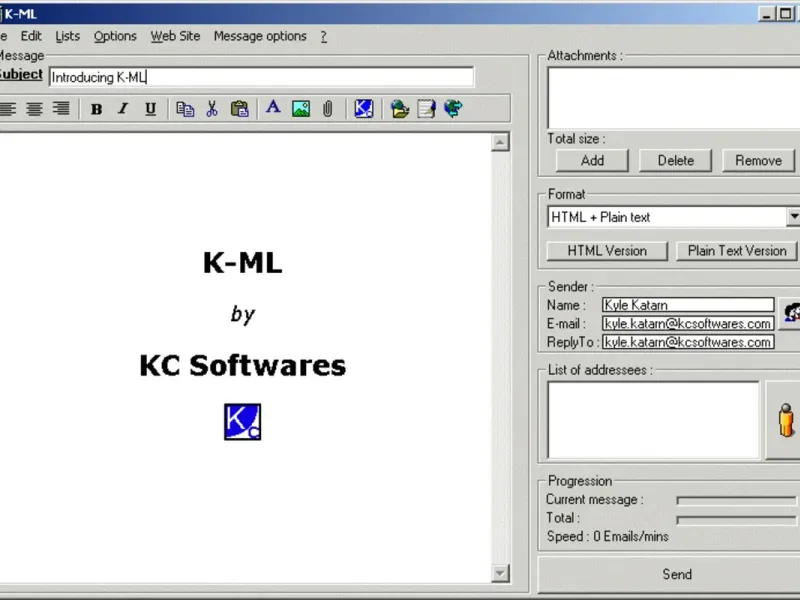This screenshot has height=600, width=800.
Task: Open the Format dropdown list
Action: 792,217
